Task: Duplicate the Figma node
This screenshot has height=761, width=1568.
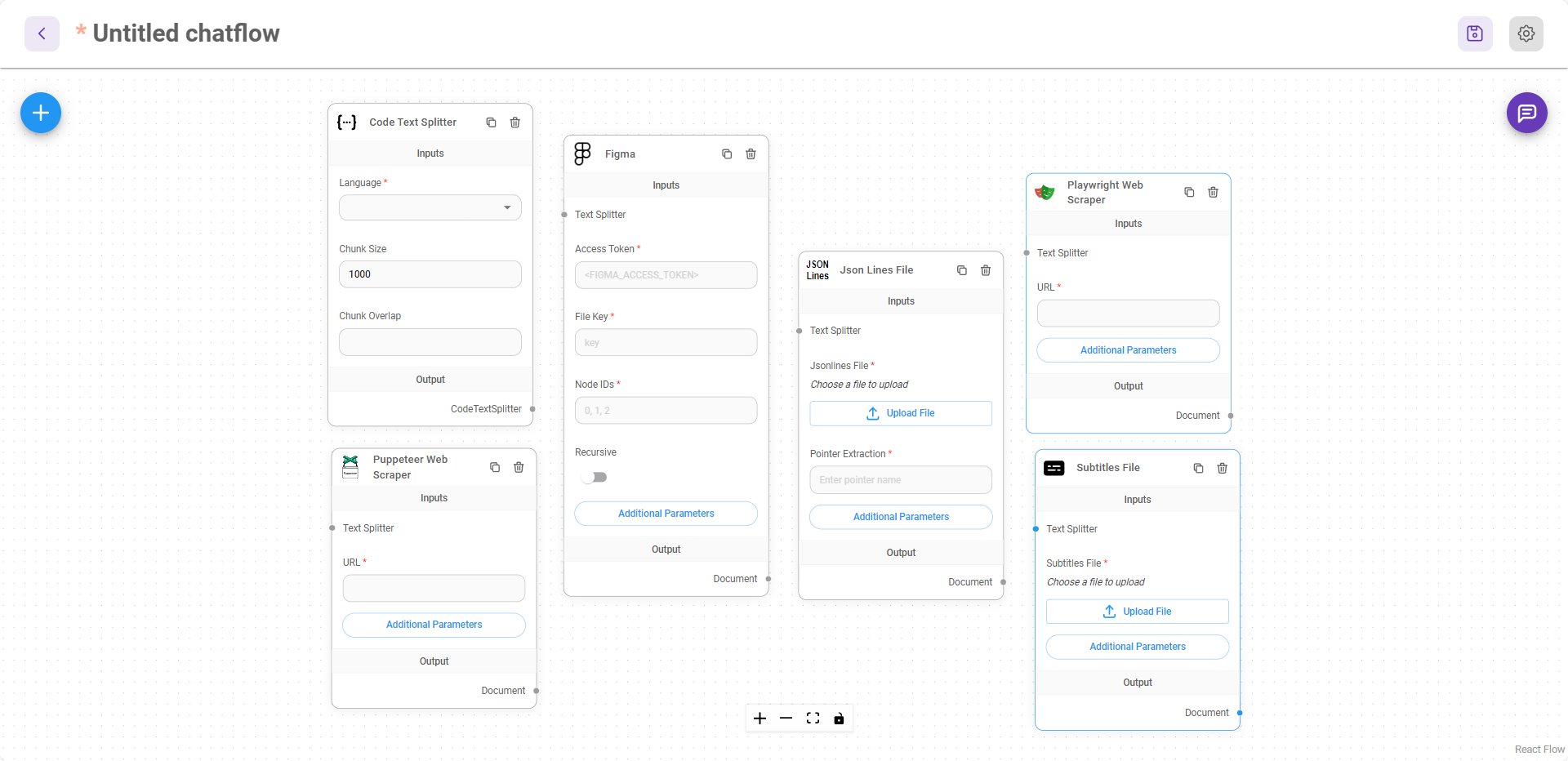Action: coord(727,154)
